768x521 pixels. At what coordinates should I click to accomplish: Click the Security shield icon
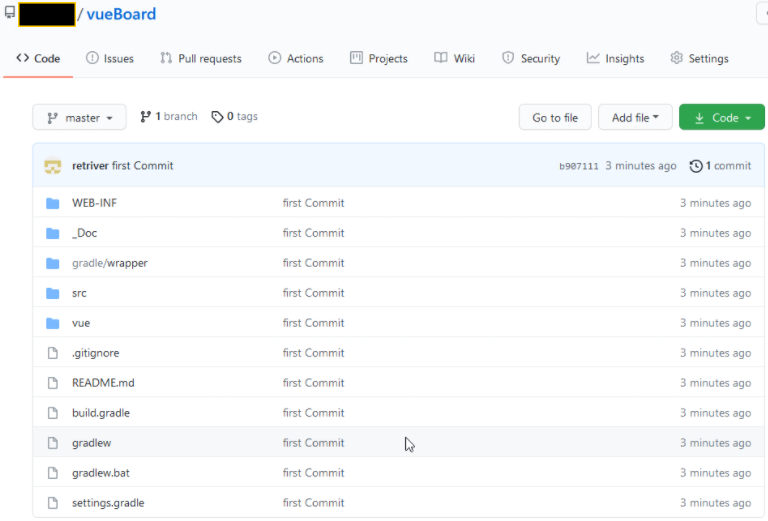point(508,58)
